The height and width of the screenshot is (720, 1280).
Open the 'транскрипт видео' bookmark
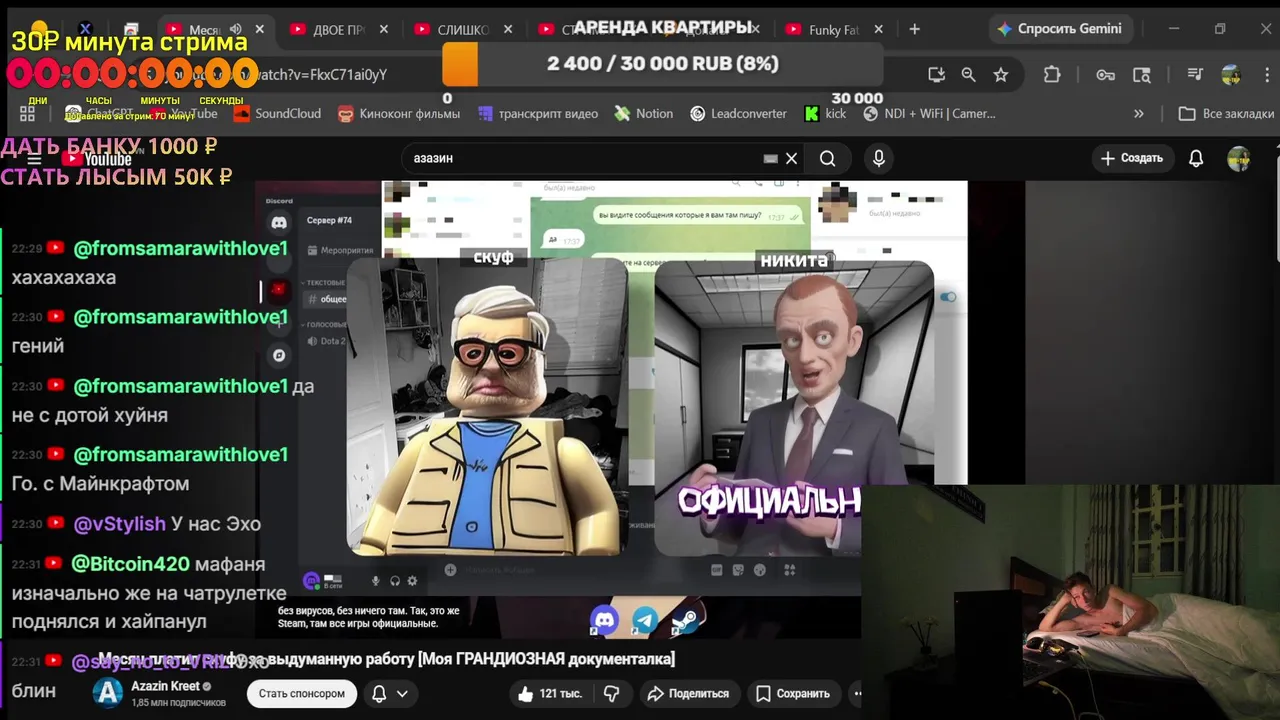point(537,114)
